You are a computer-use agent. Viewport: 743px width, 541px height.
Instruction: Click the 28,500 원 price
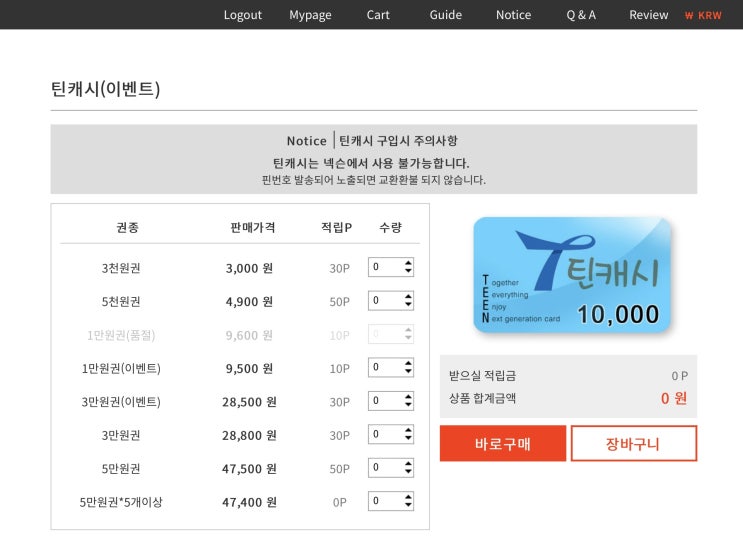[x=249, y=402]
